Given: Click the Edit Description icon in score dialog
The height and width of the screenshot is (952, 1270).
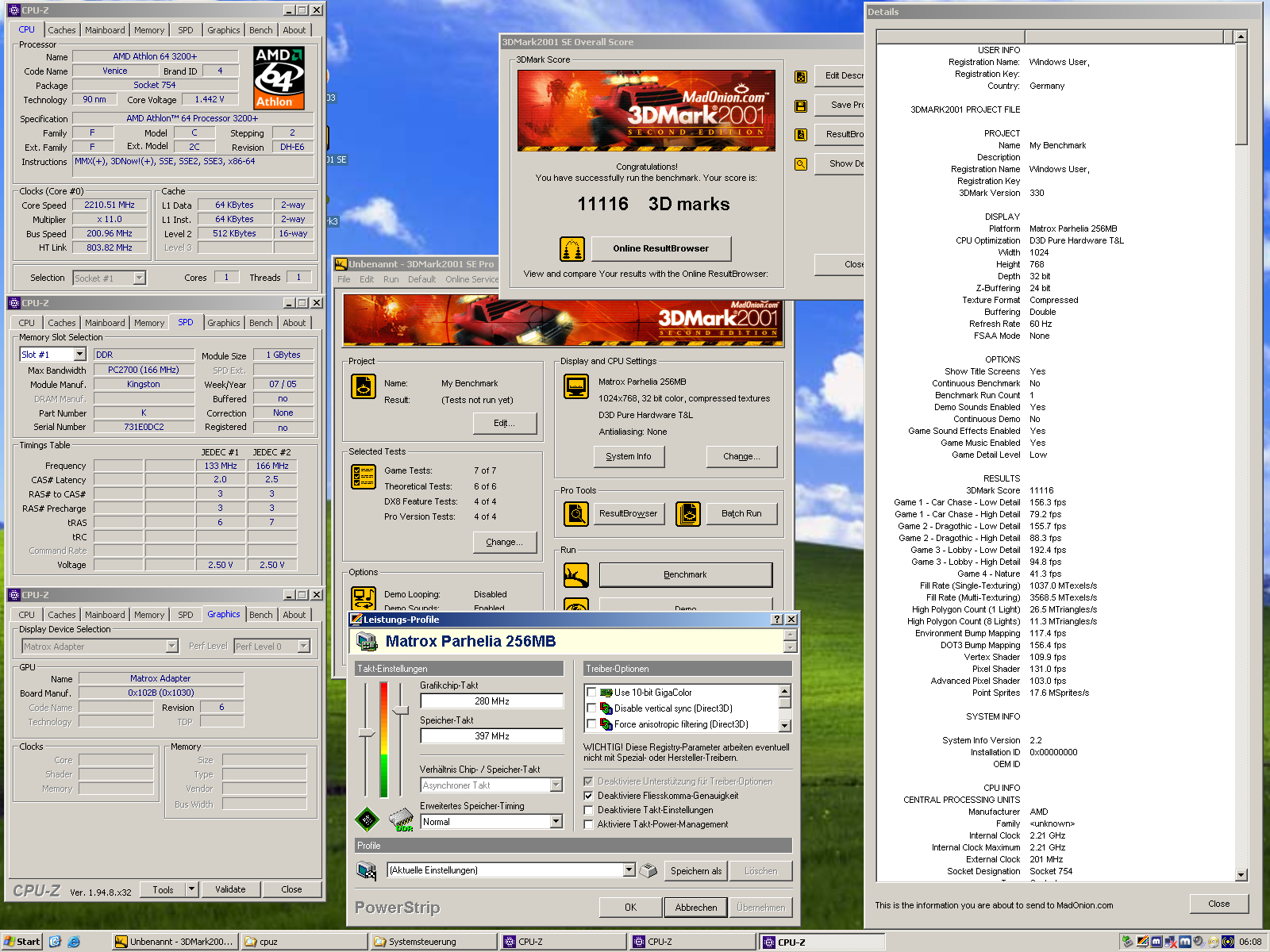Looking at the screenshot, I should (801, 76).
